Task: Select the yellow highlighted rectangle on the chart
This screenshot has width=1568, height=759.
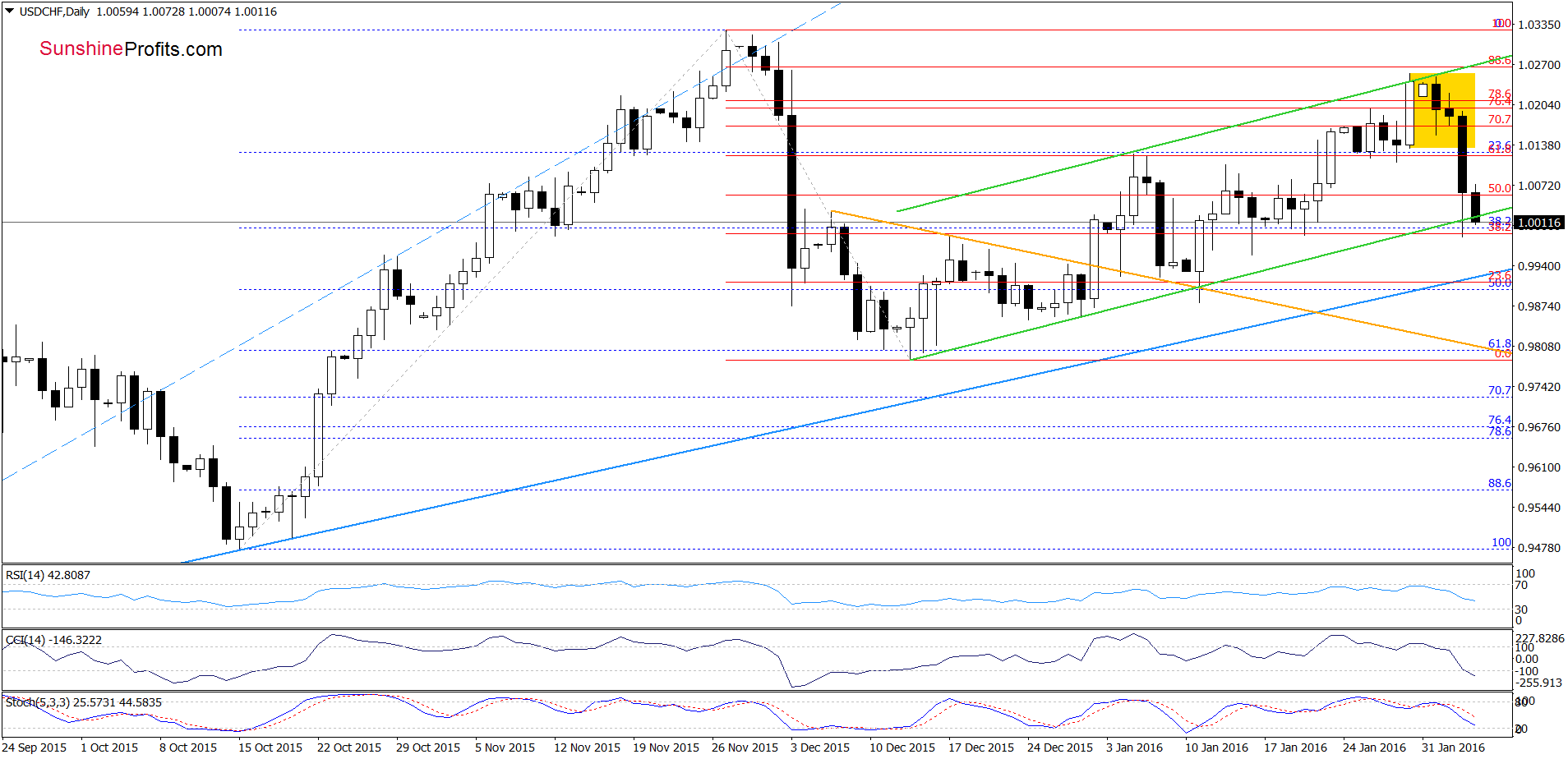Action: tap(1442, 111)
